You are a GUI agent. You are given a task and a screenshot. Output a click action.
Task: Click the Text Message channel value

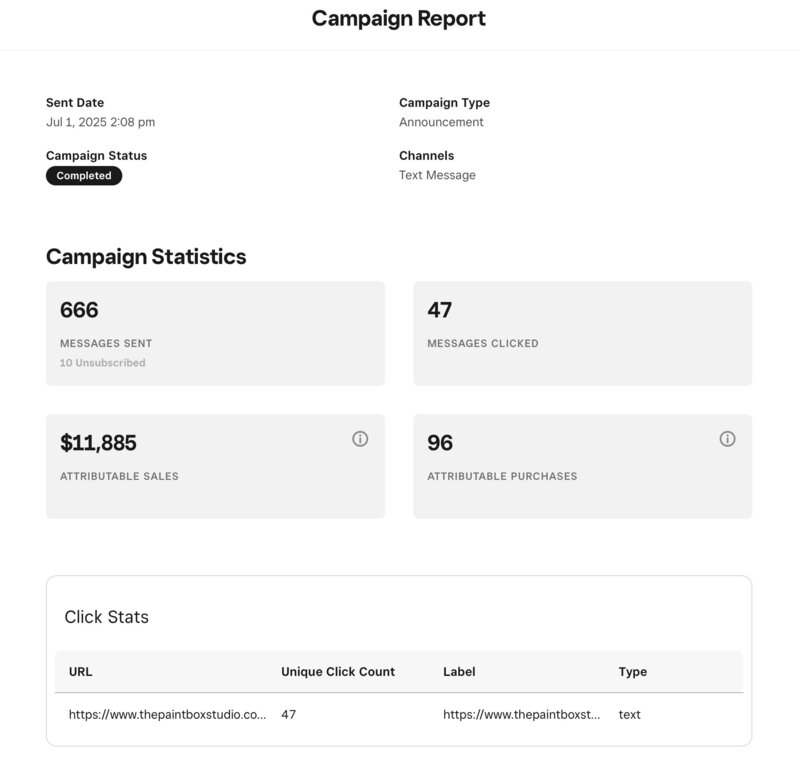[437, 175]
